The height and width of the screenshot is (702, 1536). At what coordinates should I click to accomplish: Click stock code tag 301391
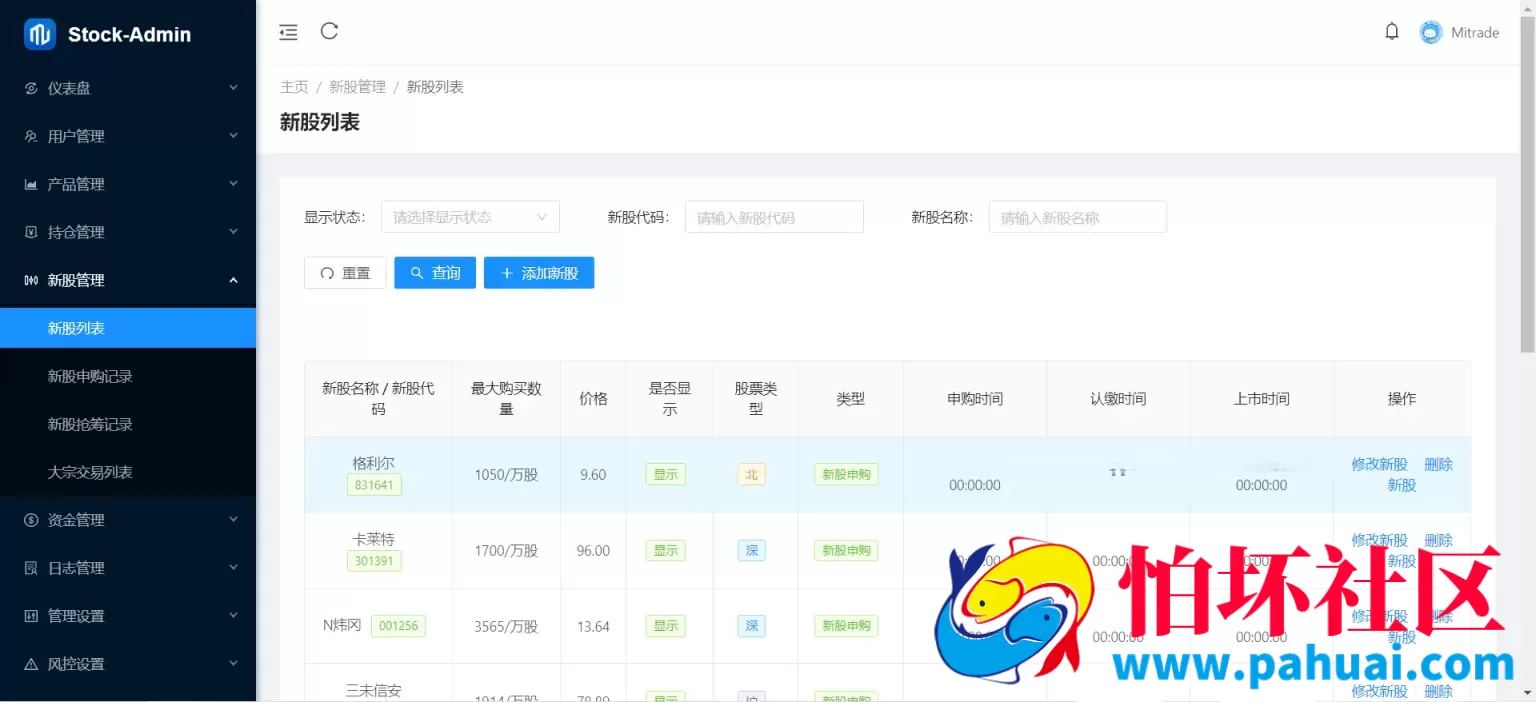click(374, 561)
